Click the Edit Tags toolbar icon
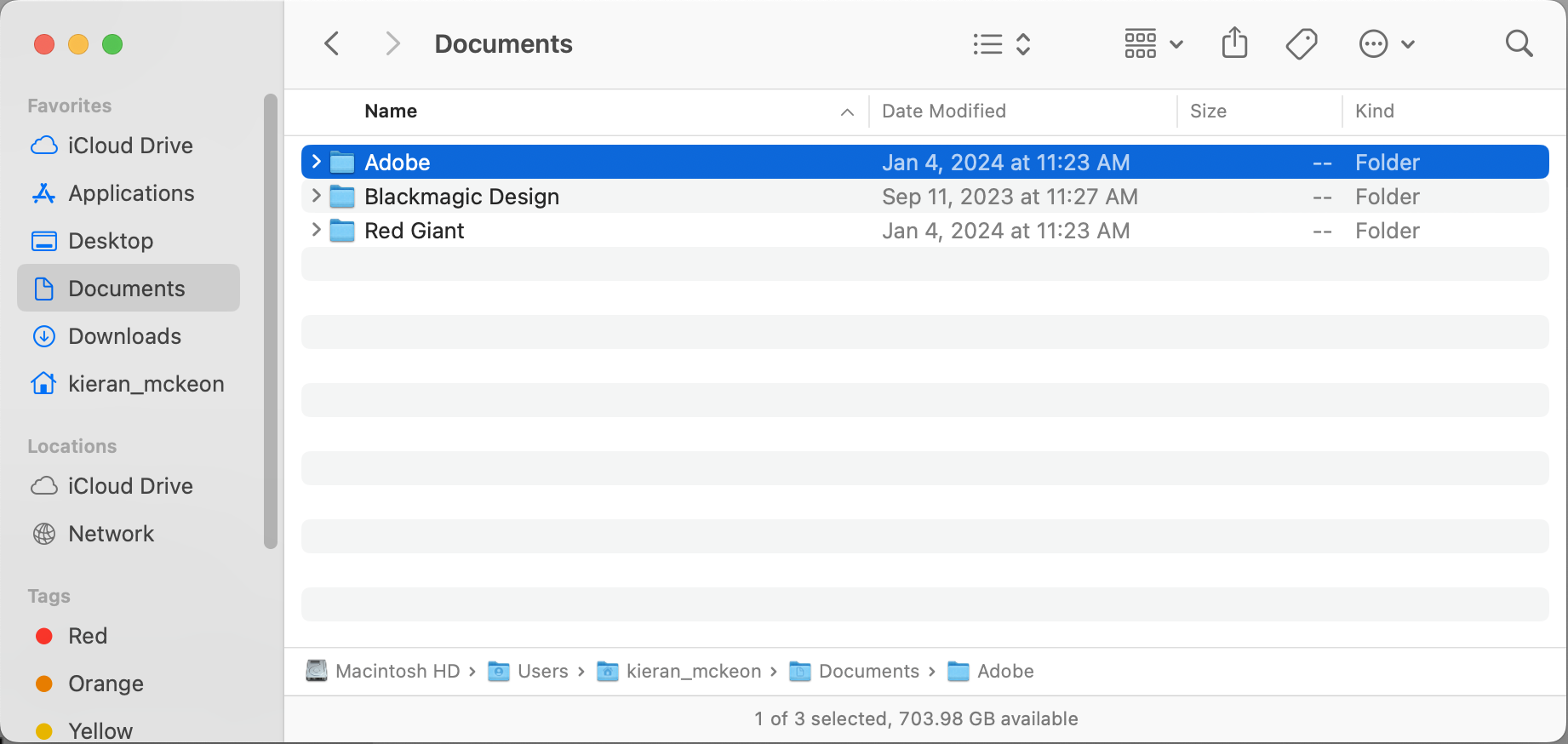The image size is (1568, 744). 1302,44
